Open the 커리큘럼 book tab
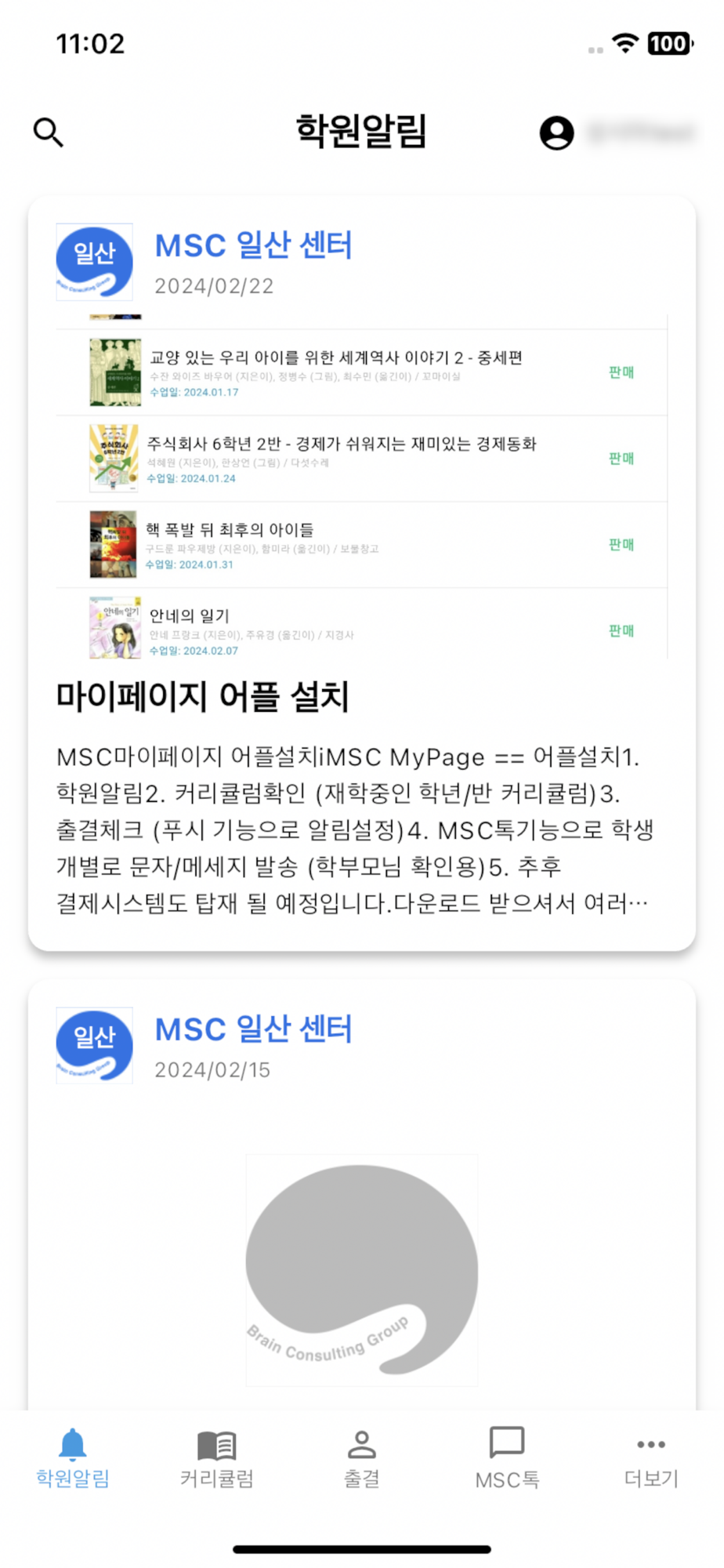 tap(217, 1458)
